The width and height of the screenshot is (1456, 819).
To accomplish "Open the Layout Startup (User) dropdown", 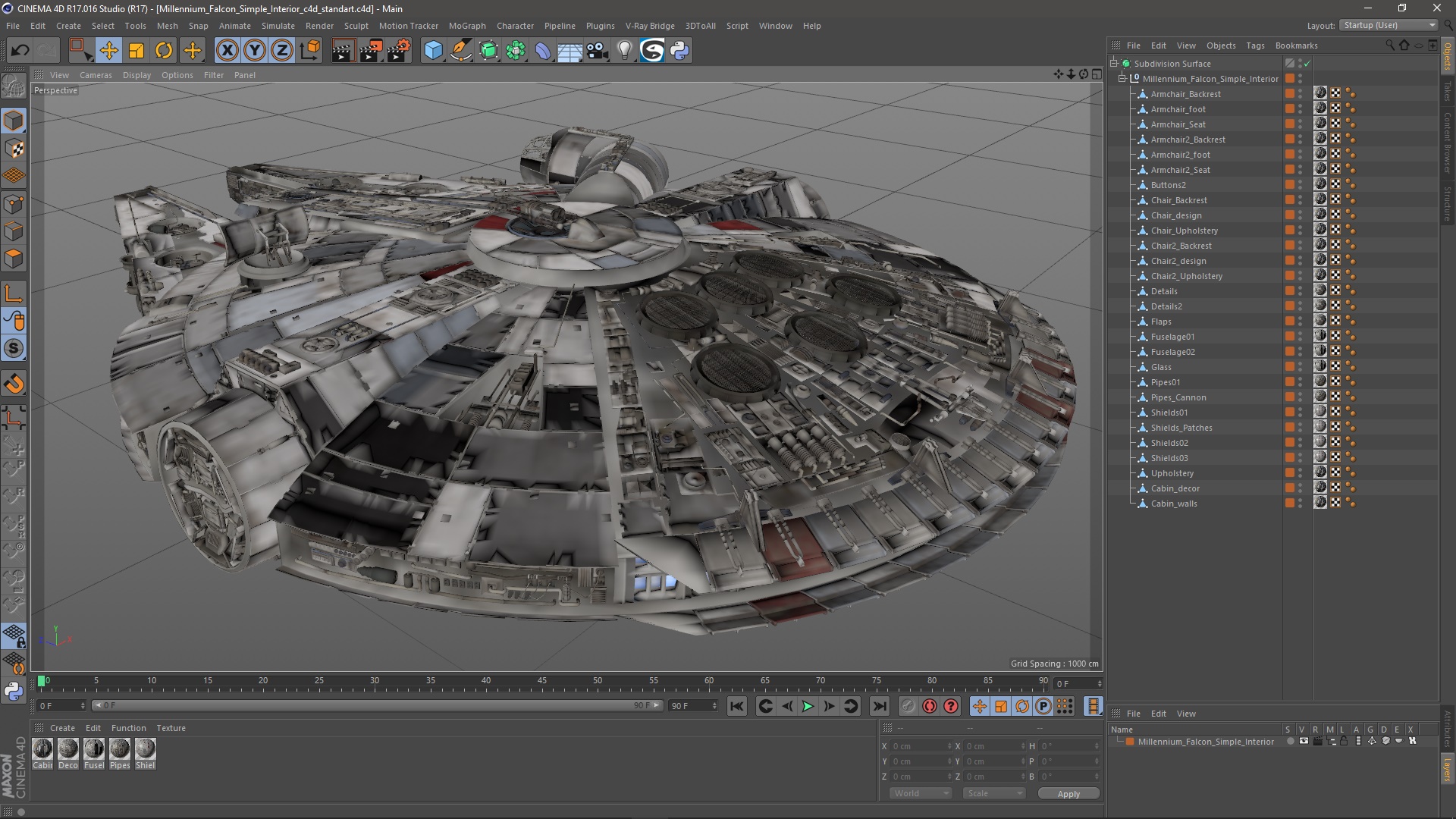I will click(x=1389, y=25).
